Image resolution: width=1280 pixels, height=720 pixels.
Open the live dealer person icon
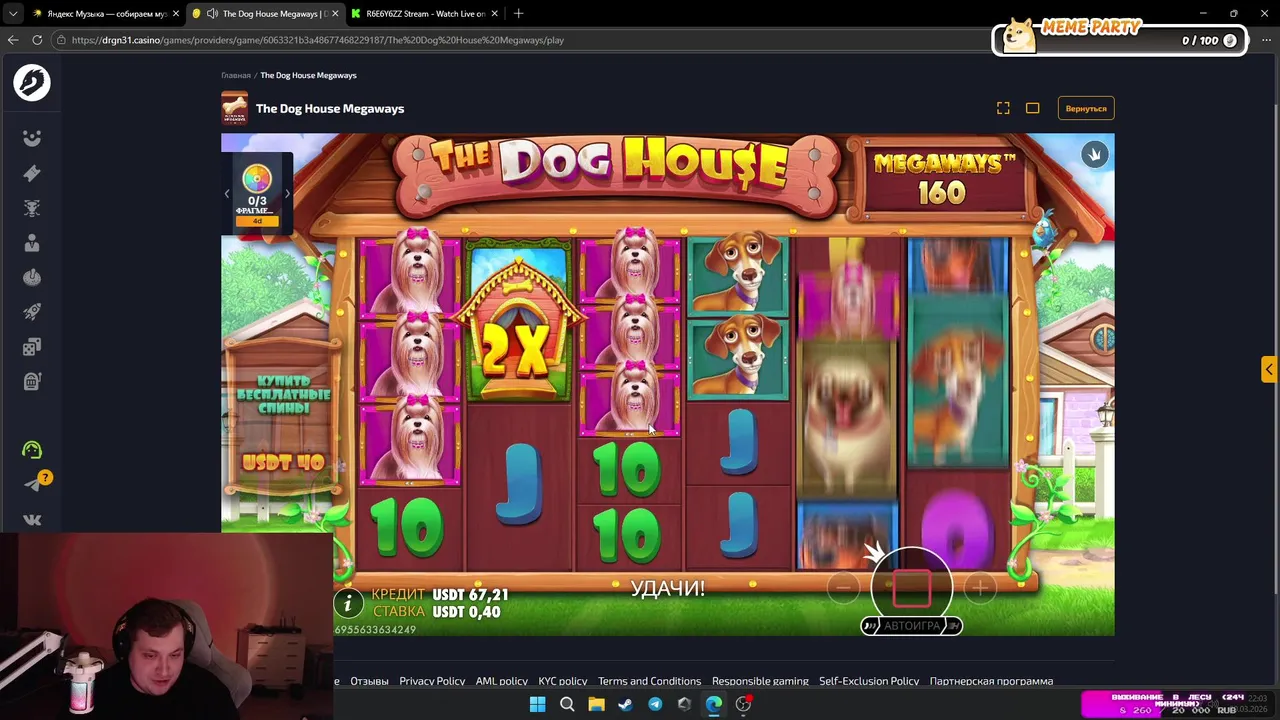coord(32,243)
